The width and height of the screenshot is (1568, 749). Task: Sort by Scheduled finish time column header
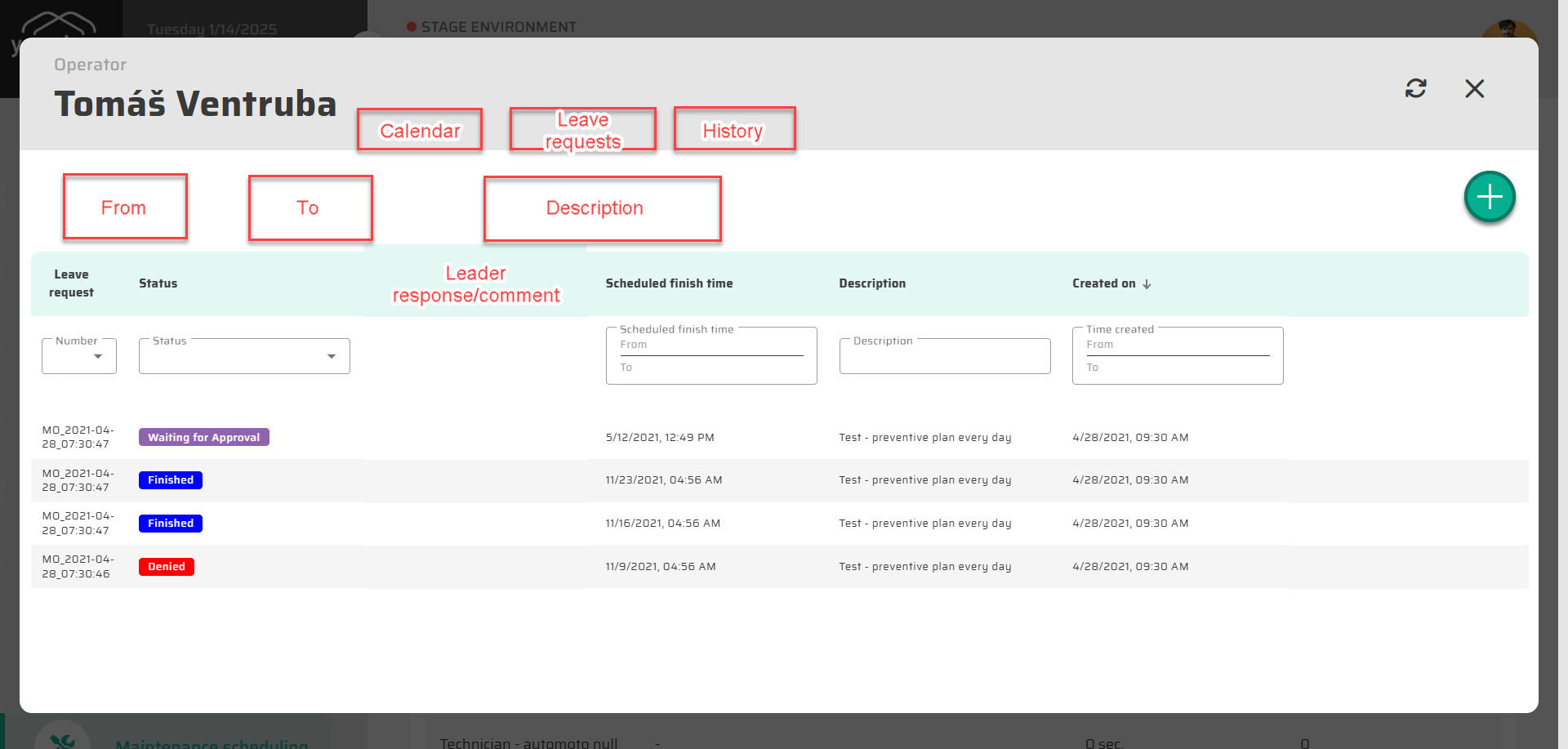pos(669,283)
